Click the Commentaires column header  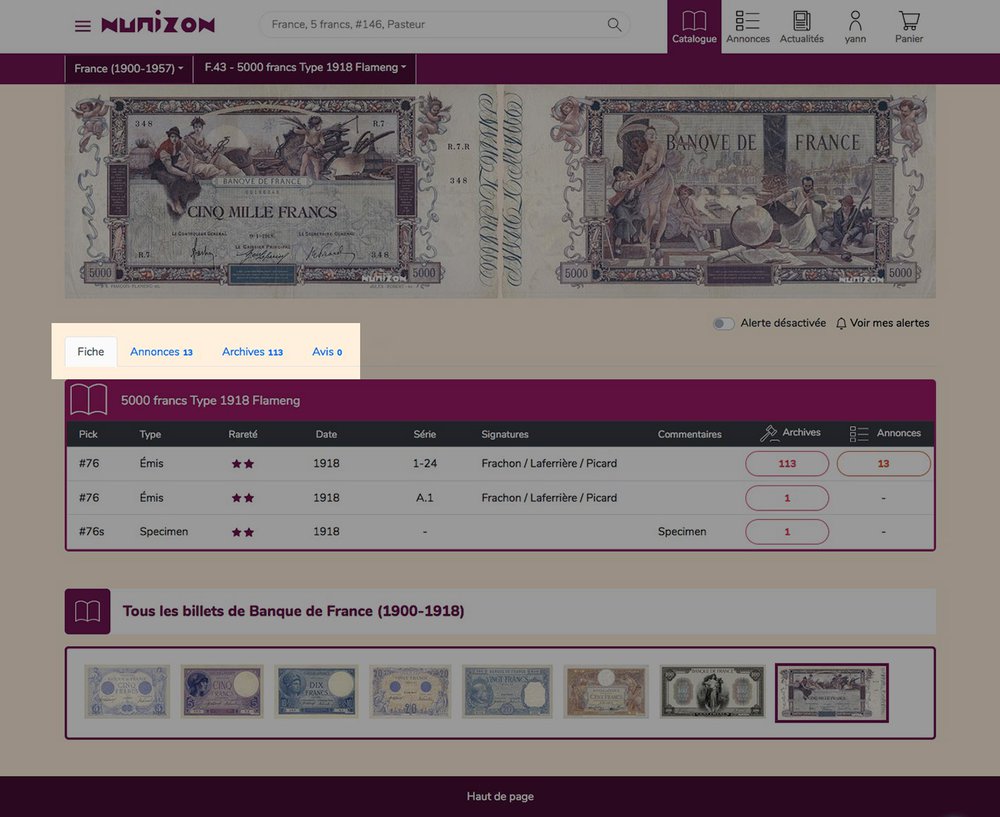[x=689, y=434]
